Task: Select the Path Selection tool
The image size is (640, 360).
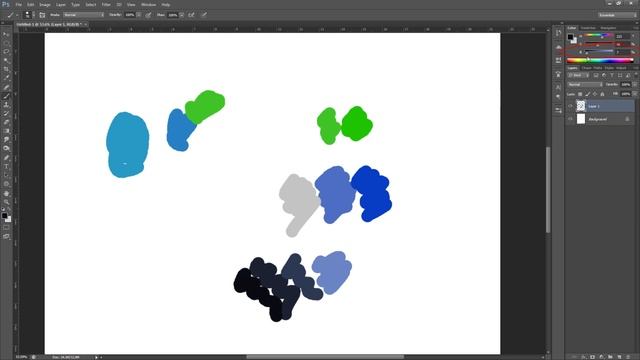Action: [x=6, y=175]
